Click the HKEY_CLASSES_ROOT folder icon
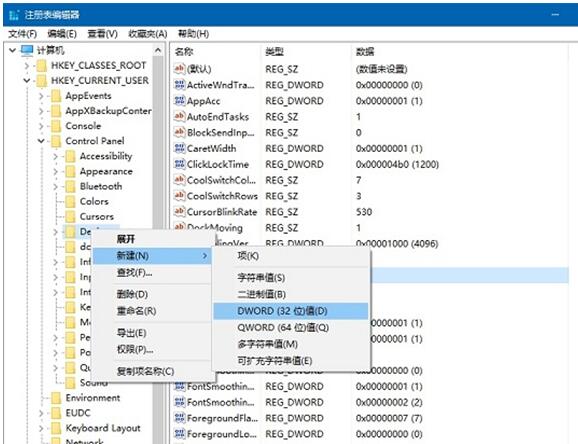The image size is (578, 444). point(42,66)
